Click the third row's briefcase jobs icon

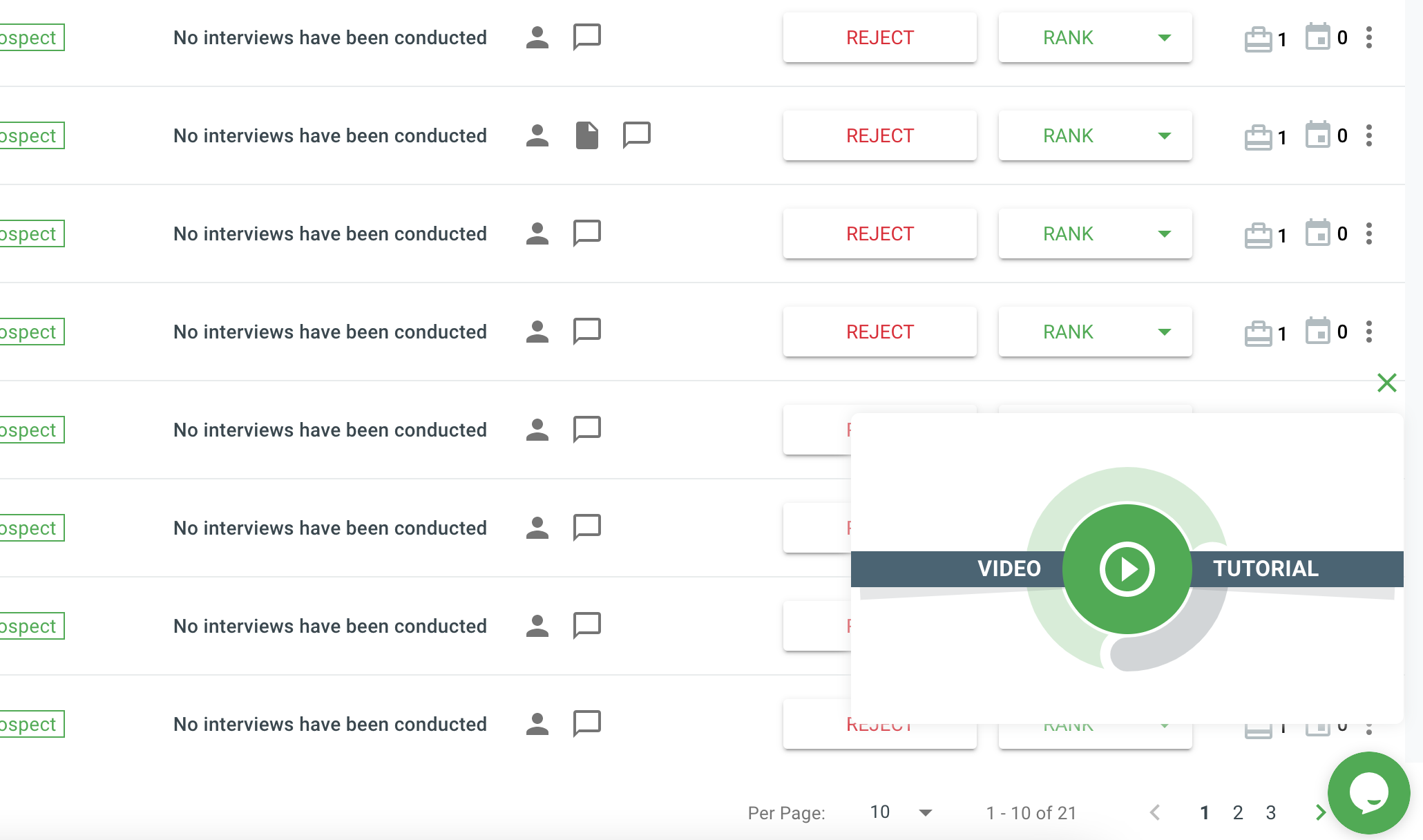(1258, 235)
